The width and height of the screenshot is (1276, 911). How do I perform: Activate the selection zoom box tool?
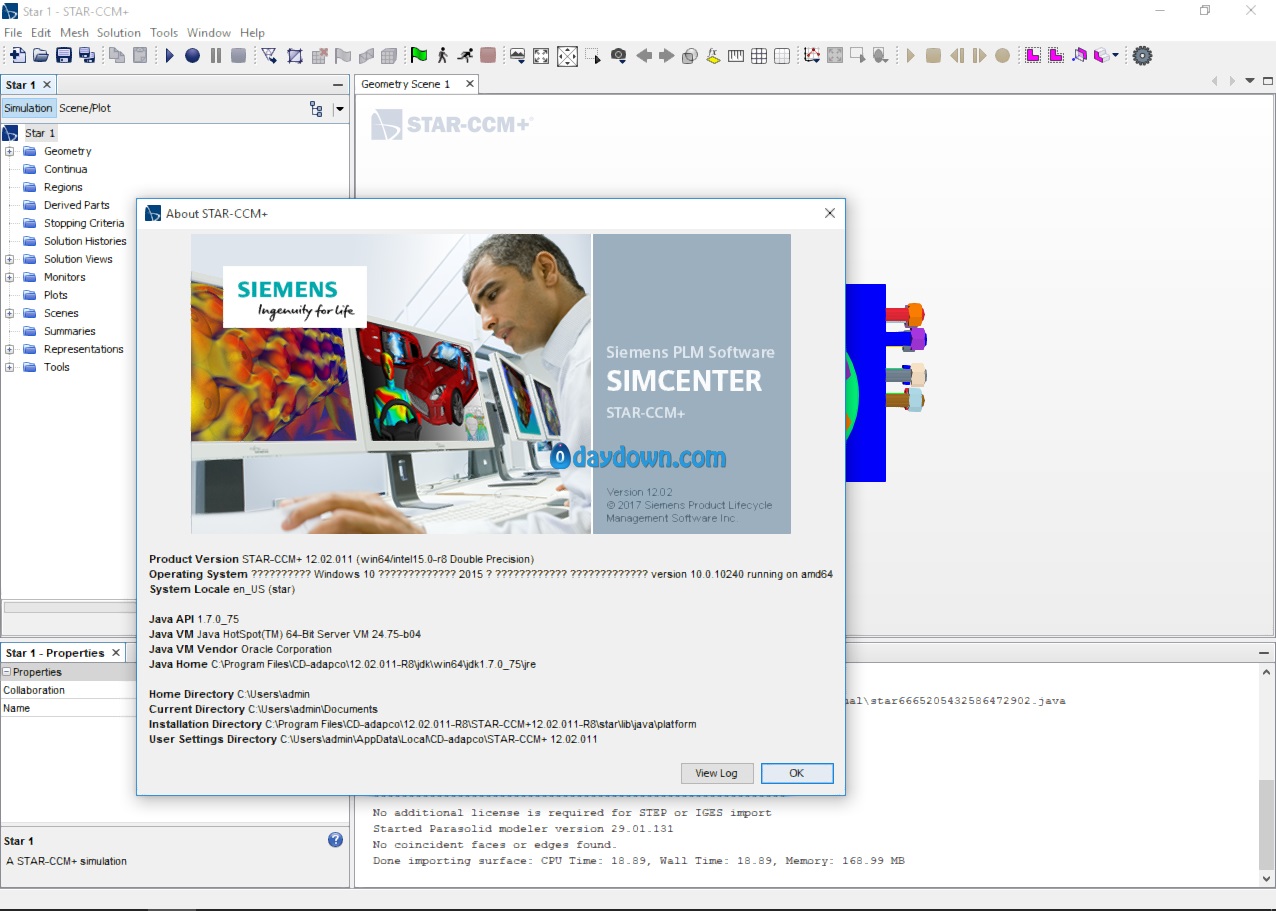tap(594, 56)
